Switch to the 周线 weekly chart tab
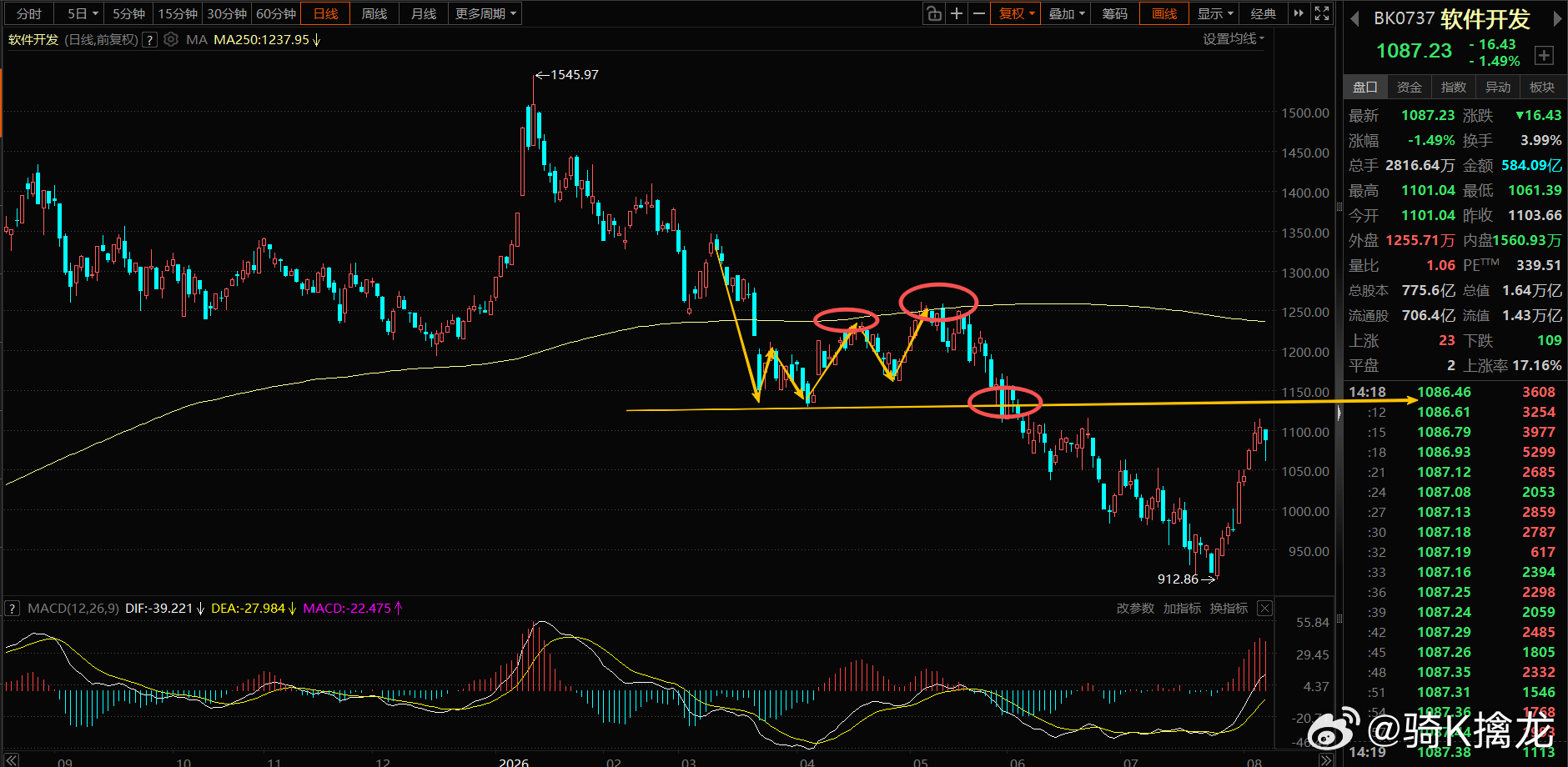1568x767 pixels. (x=374, y=13)
